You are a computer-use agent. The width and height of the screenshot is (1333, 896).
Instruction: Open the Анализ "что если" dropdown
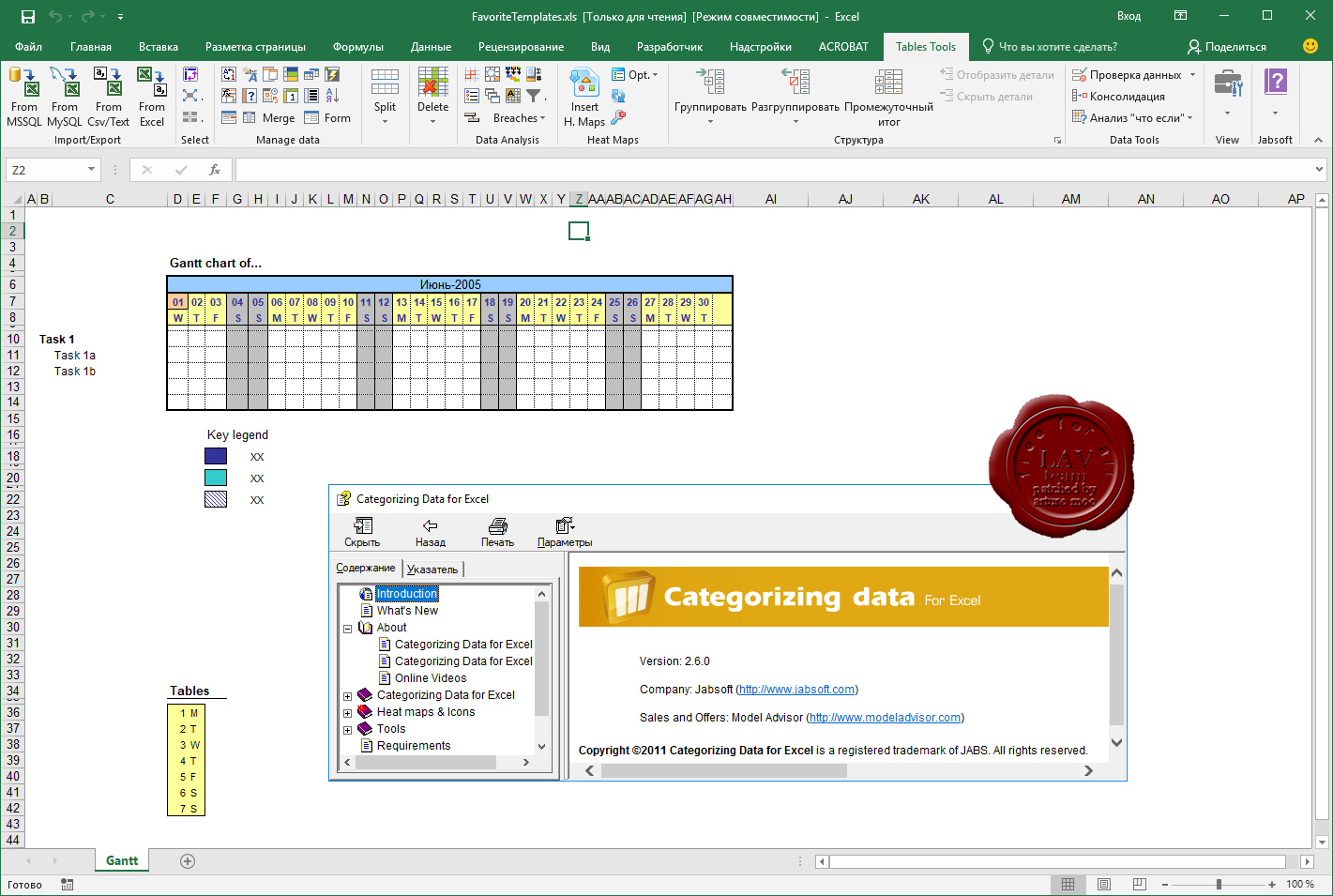click(1132, 118)
